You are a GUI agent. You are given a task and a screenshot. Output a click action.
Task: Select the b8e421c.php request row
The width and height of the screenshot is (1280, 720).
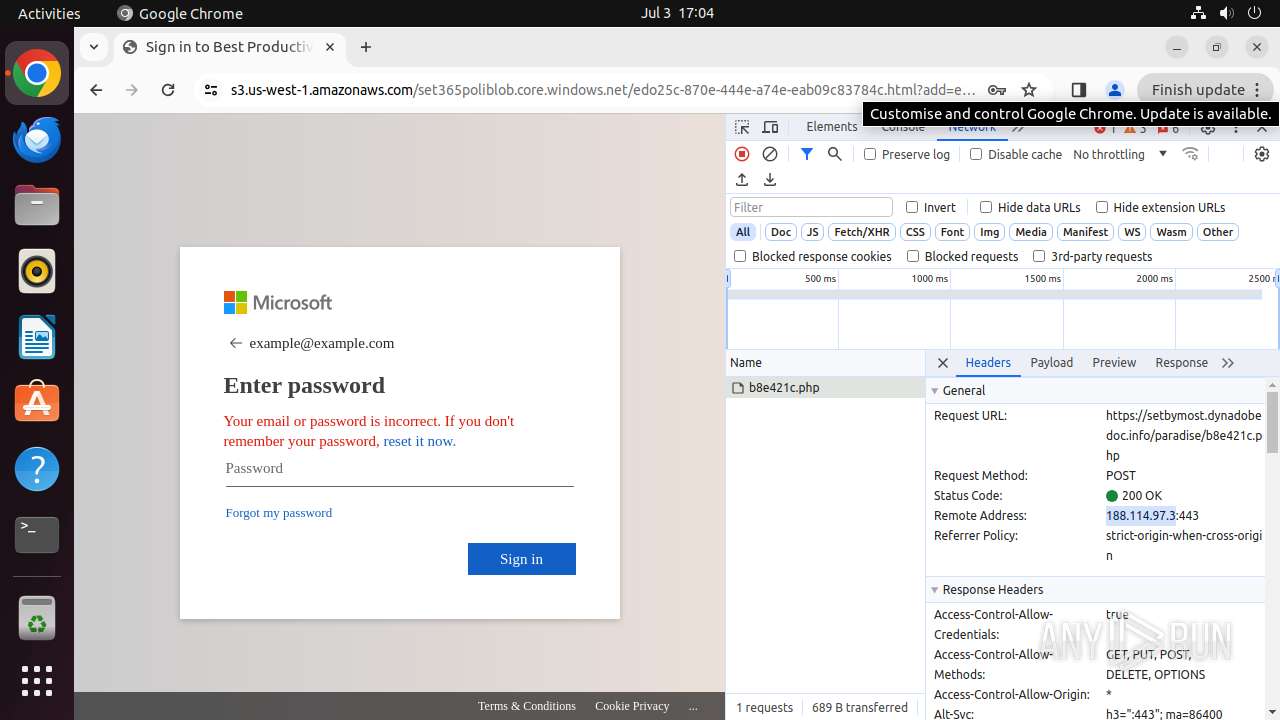(826, 388)
